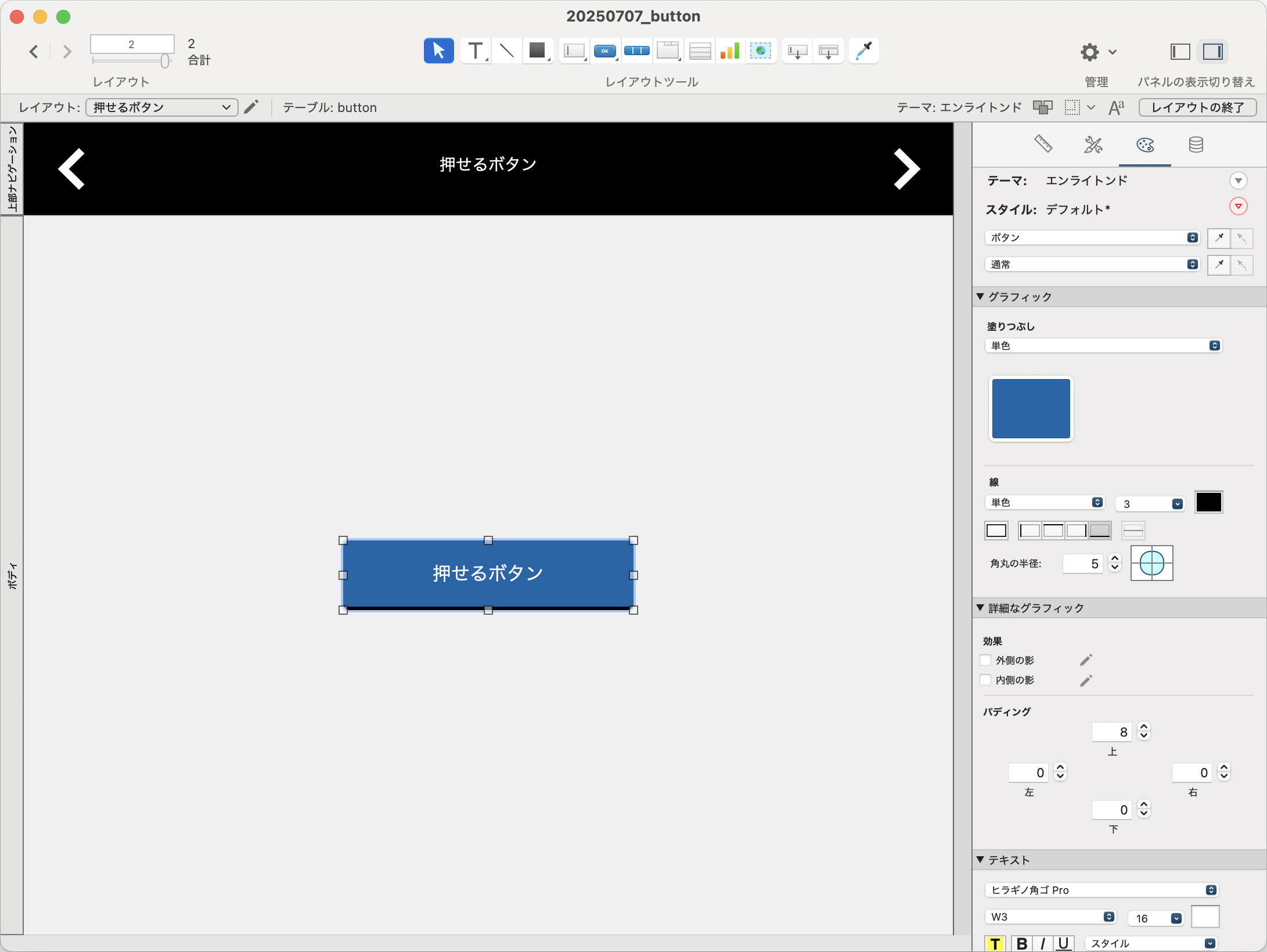Open the change theme icon
The width and height of the screenshot is (1267, 952).
[x=1042, y=107]
